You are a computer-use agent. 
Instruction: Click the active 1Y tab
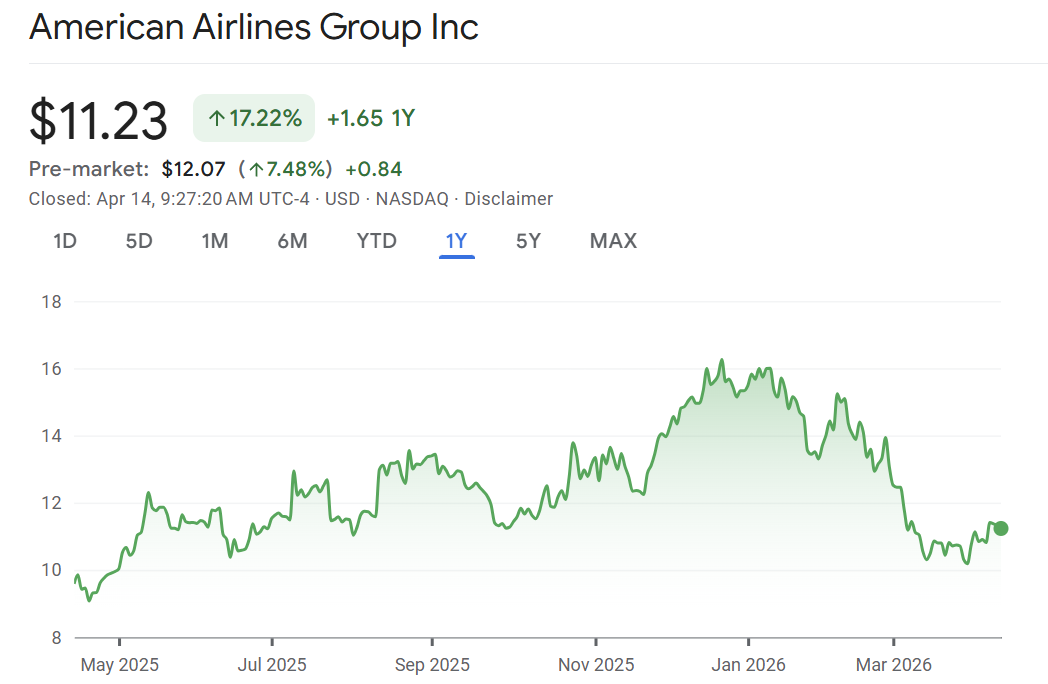456,241
